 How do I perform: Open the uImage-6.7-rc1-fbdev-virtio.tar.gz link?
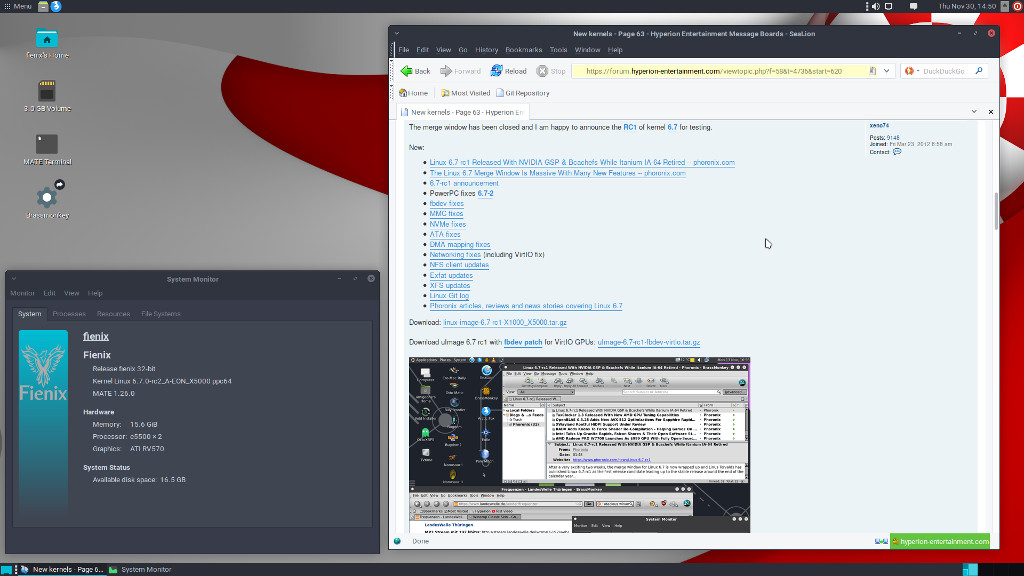click(648, 342)
